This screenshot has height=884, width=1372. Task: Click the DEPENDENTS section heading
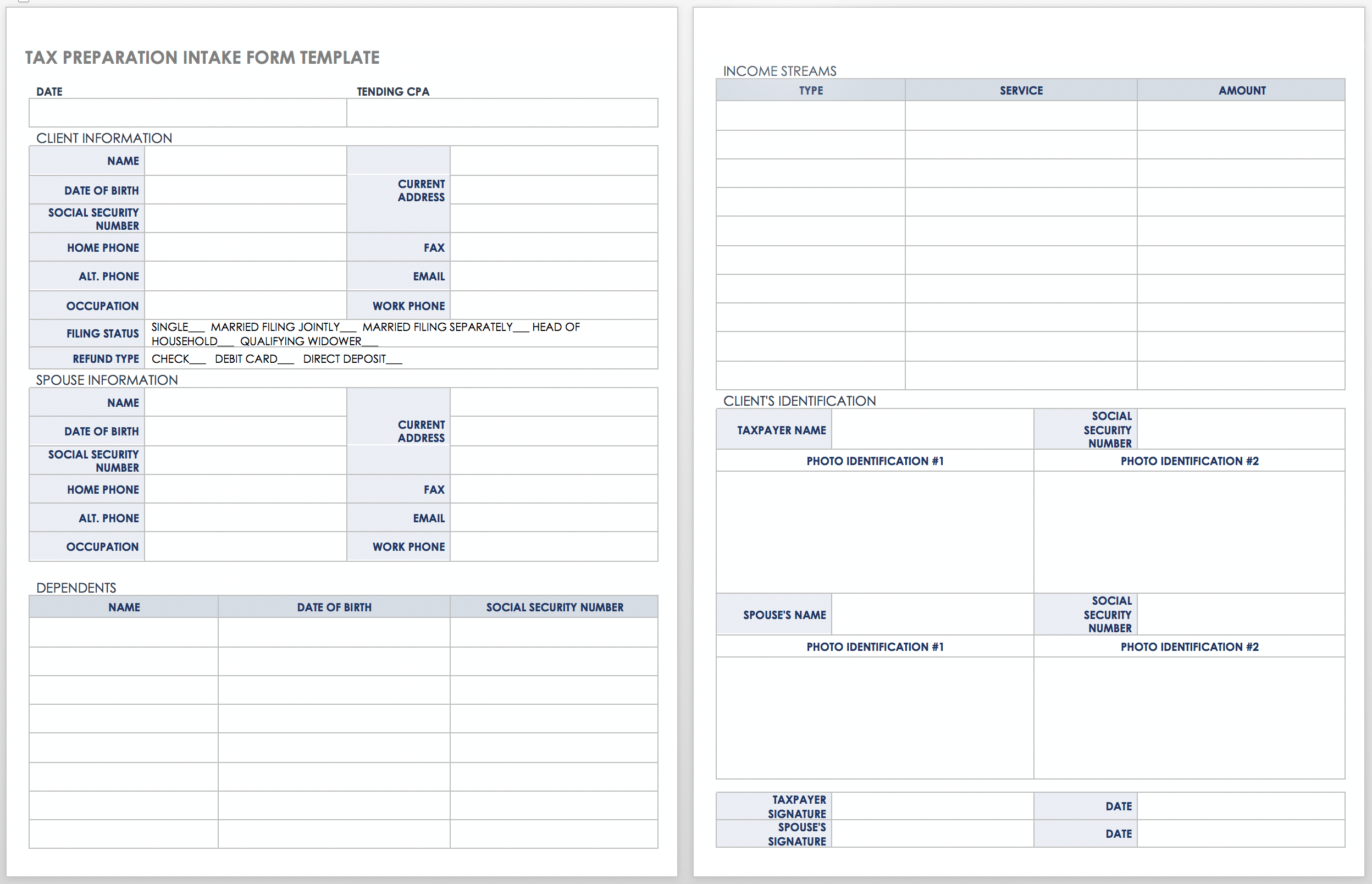point(76,588)
